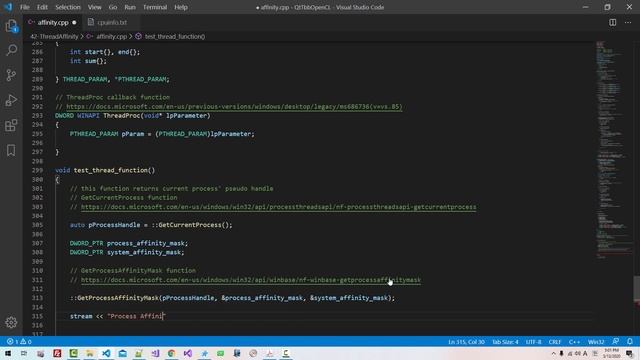Close the unsaved affinity.cpp tab dot
The width and height of the screenshot is (640, 360).
pos(74,22)
